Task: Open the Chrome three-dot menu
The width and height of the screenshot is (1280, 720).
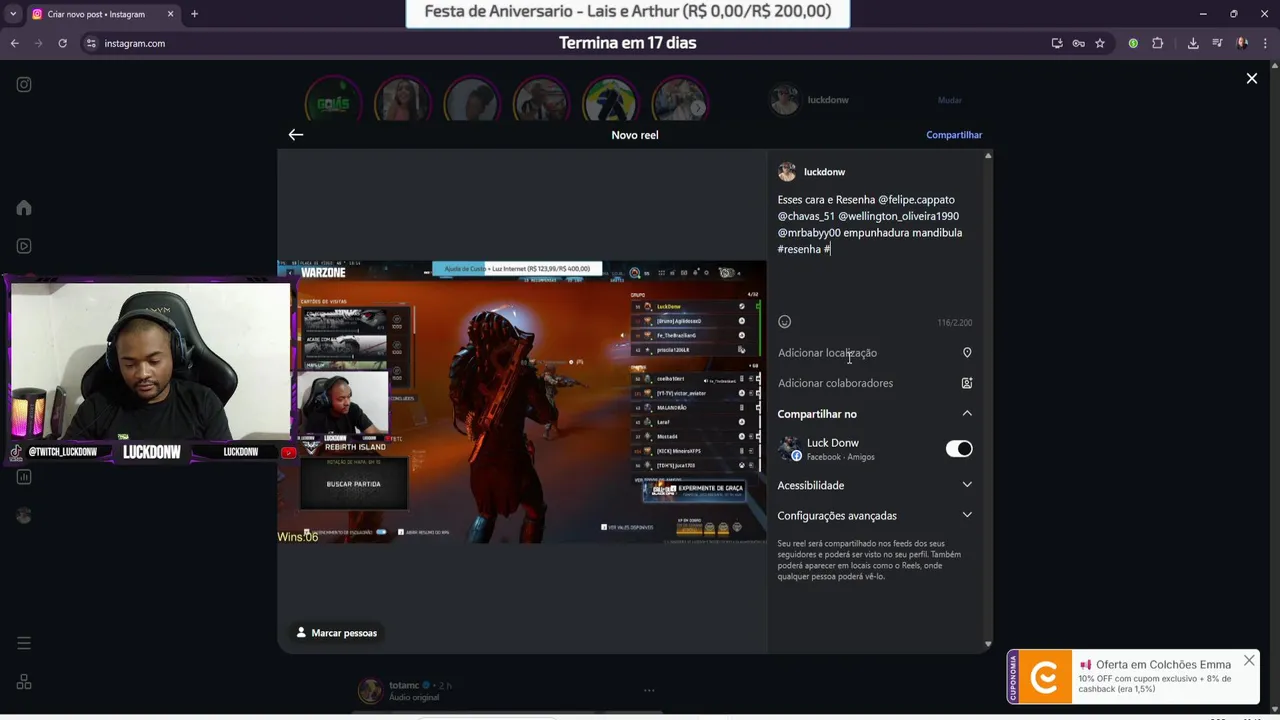Action: coord(1265,43)
